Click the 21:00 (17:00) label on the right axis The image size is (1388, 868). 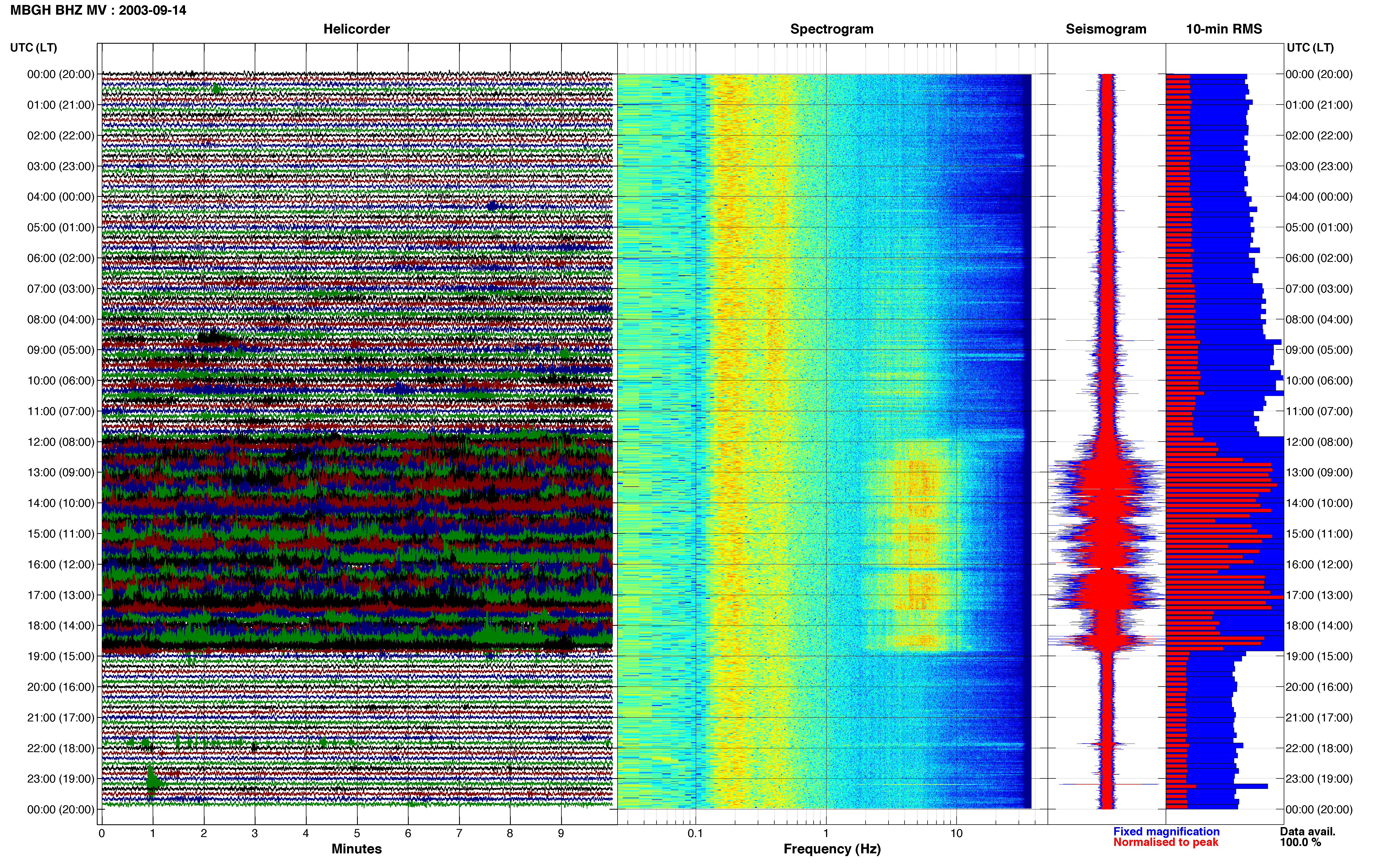pyautogui.click(x=1319, y=718)
